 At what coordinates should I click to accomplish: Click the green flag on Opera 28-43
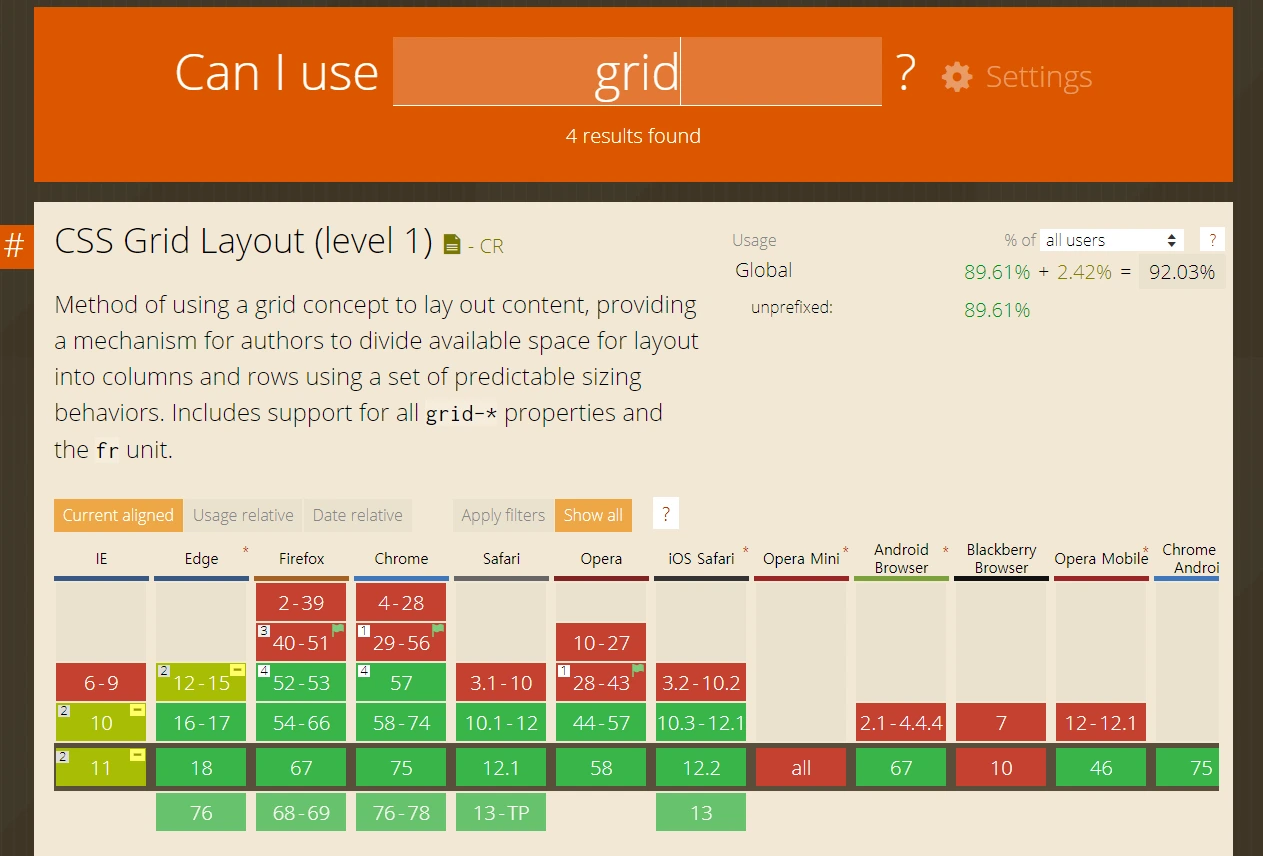(638, 669)
